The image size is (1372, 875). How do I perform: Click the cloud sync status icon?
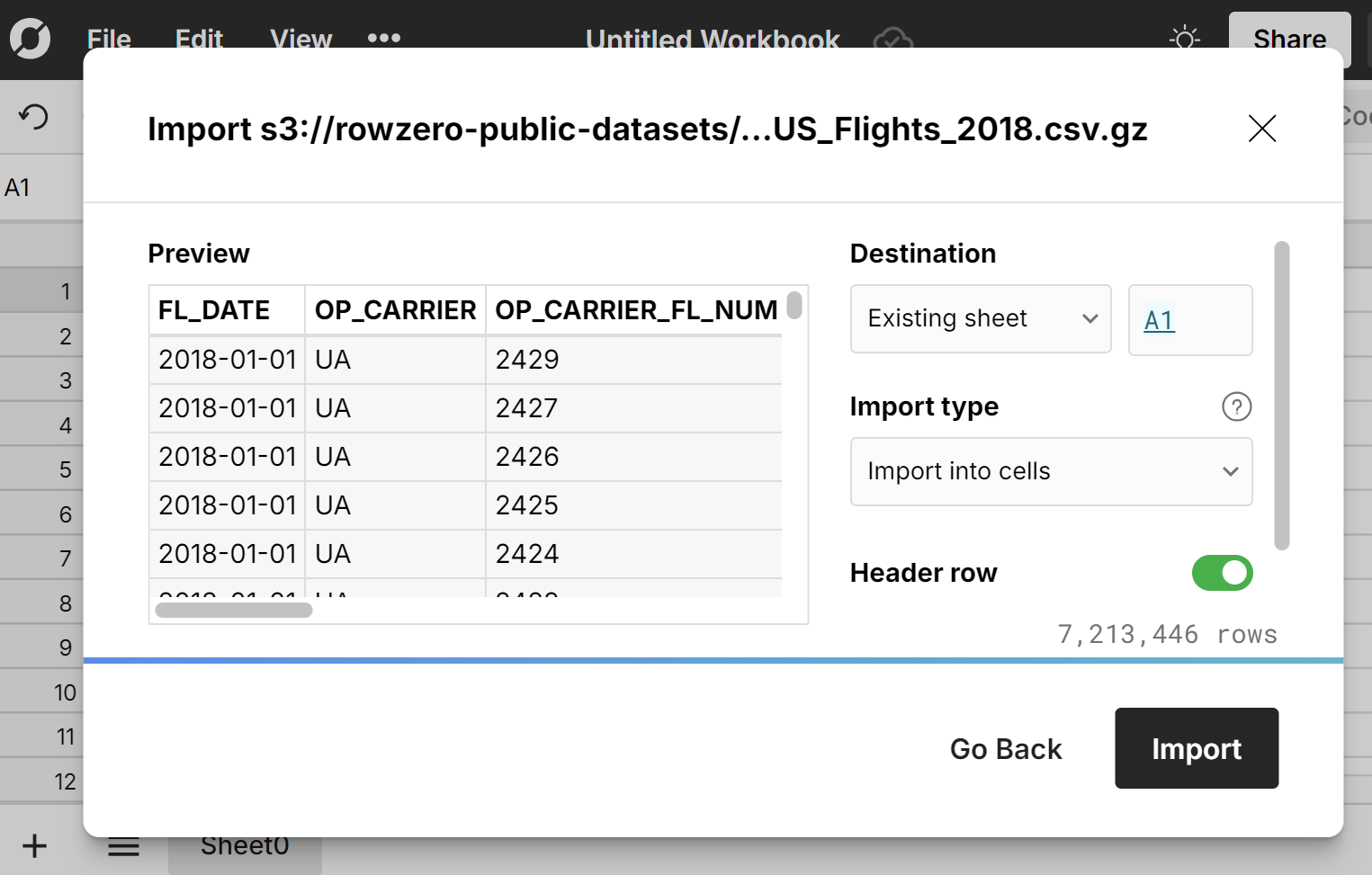coord(892,40)
